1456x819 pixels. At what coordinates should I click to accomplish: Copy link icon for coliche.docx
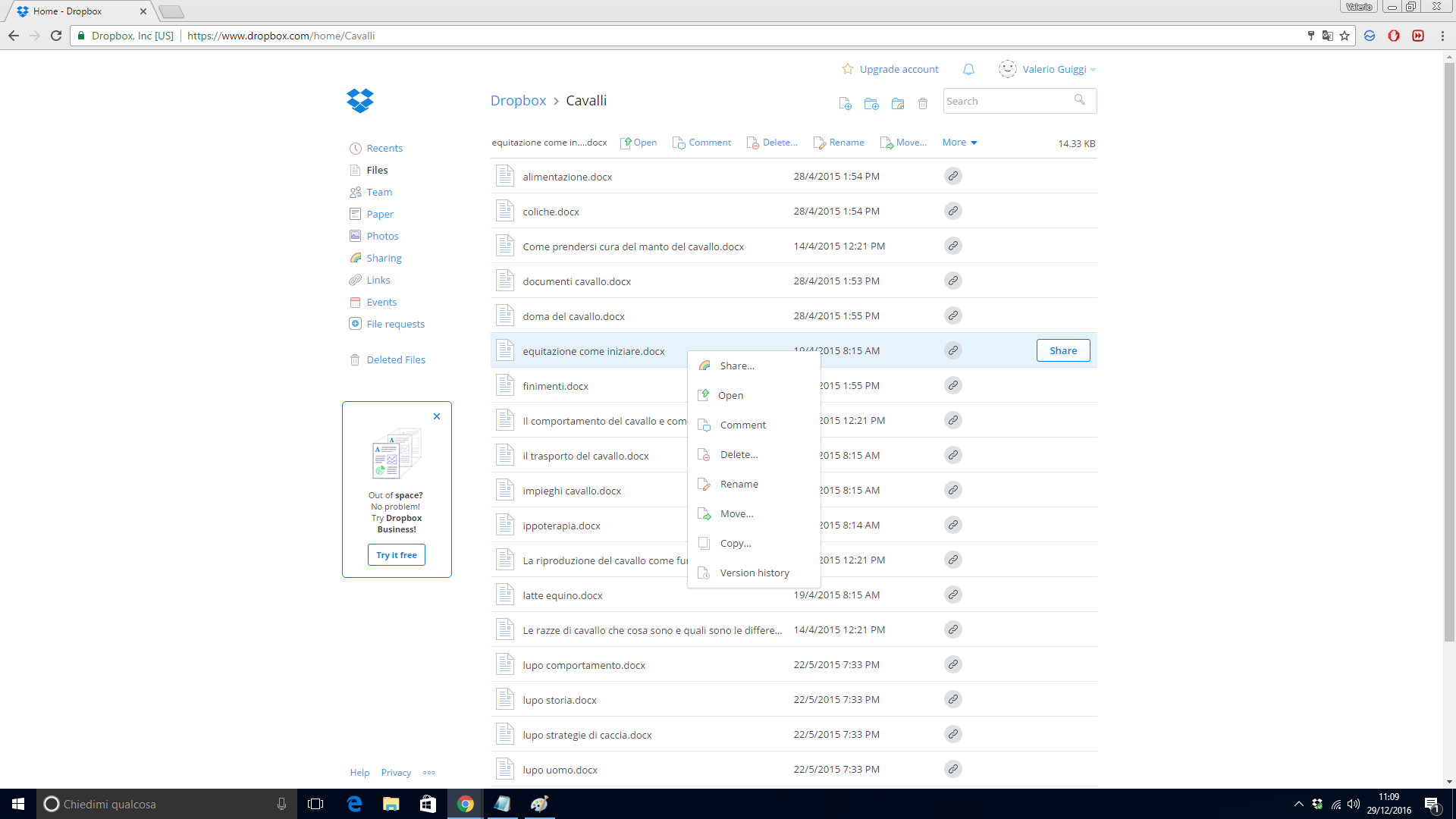pos(953,211)
